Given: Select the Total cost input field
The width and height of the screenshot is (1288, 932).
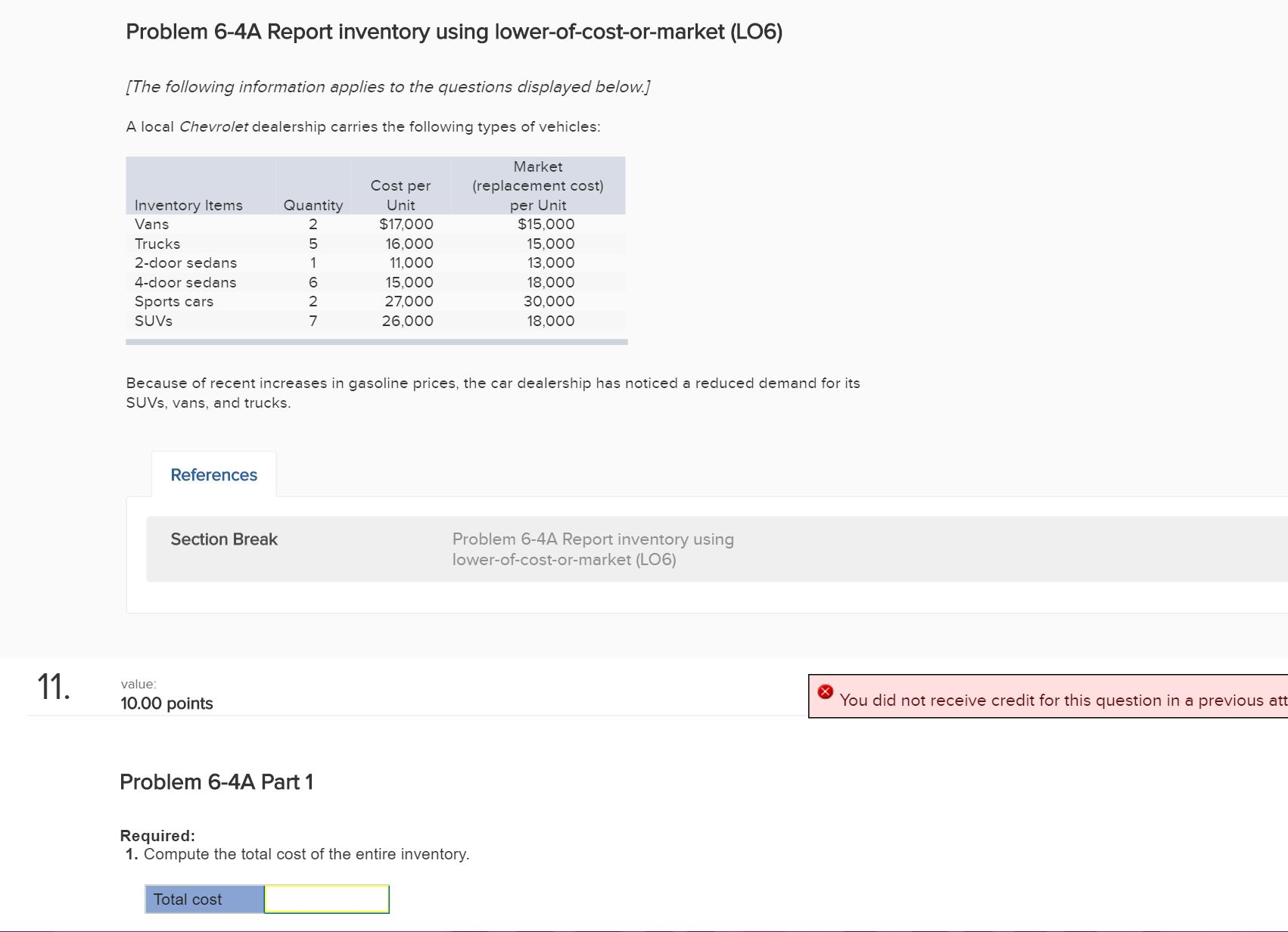Looking at the screenshot, I should [325, 899].
